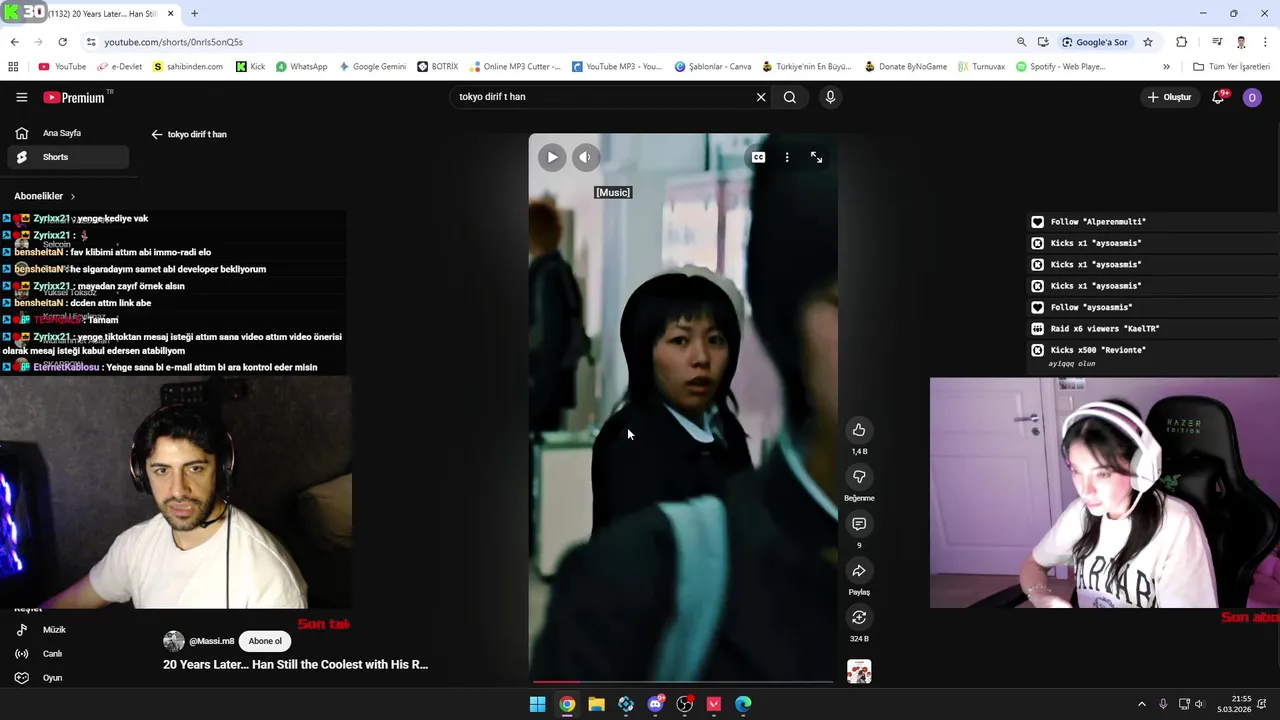Viewport: 1280px width, 720px height.
Task: View site information icon in address bar
Action: [91, 42]
